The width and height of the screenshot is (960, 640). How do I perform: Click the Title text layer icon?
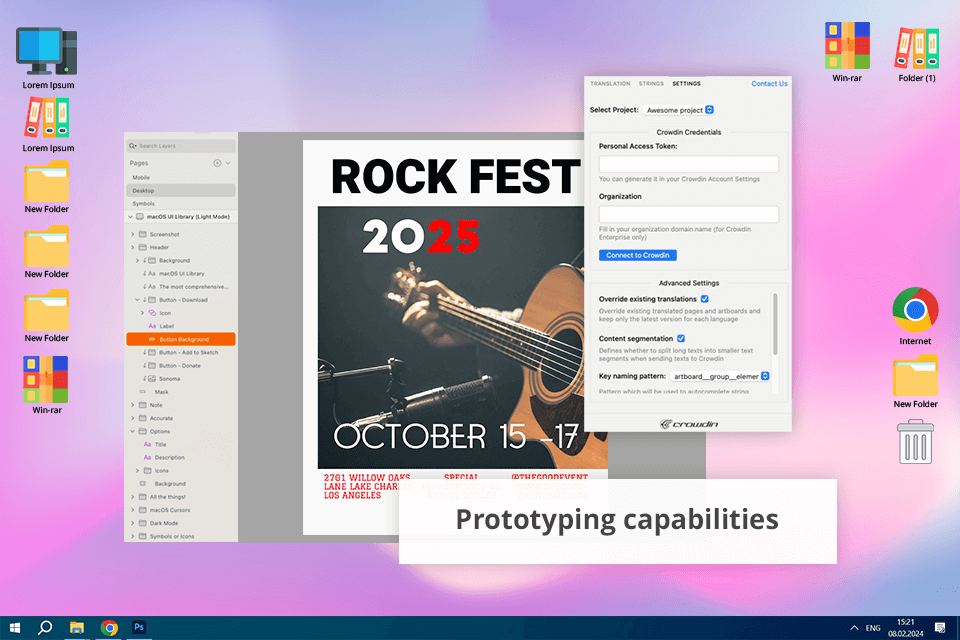[x=147, y=445]
